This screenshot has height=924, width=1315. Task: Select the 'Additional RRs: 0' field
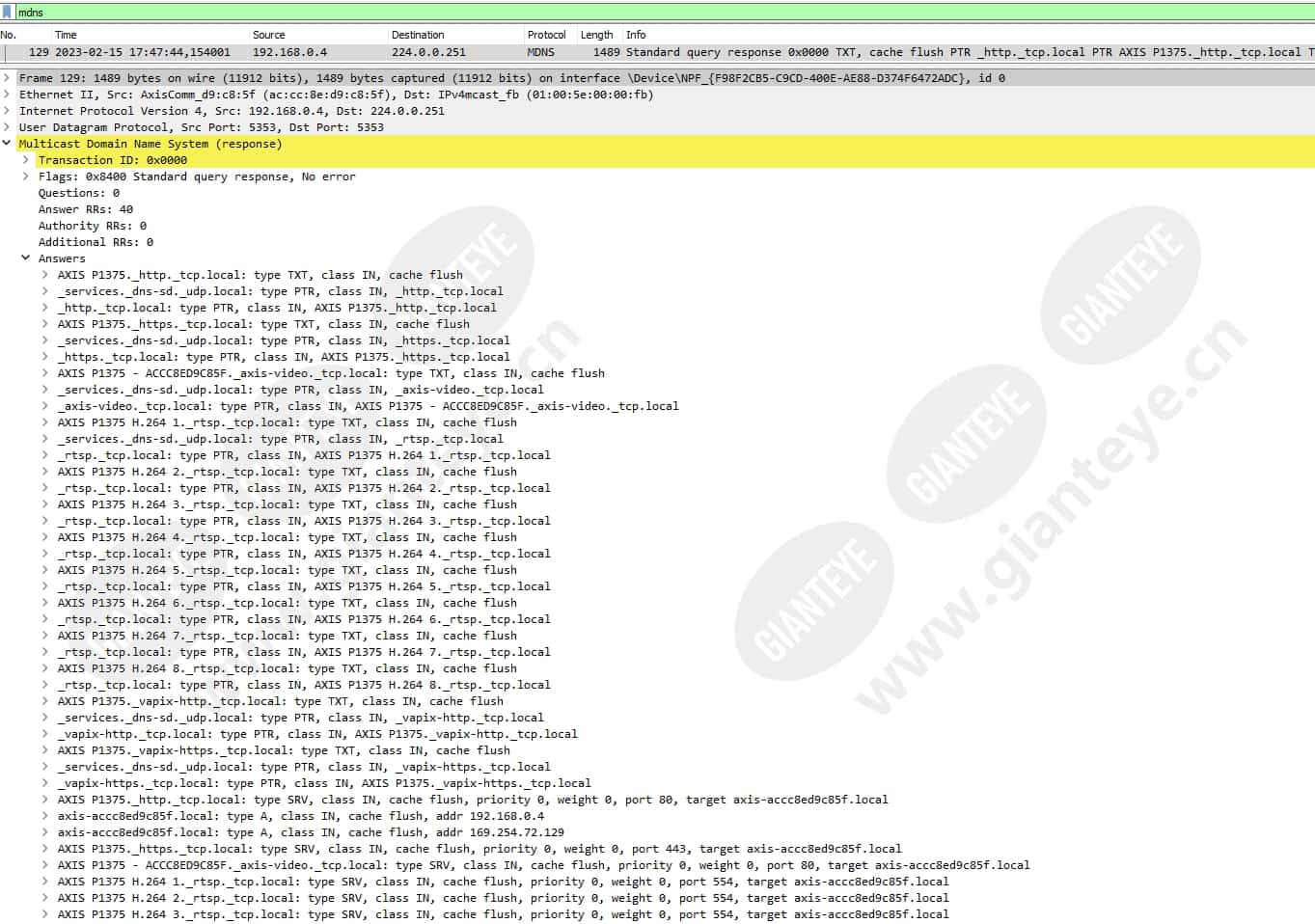tap(96, 242)
